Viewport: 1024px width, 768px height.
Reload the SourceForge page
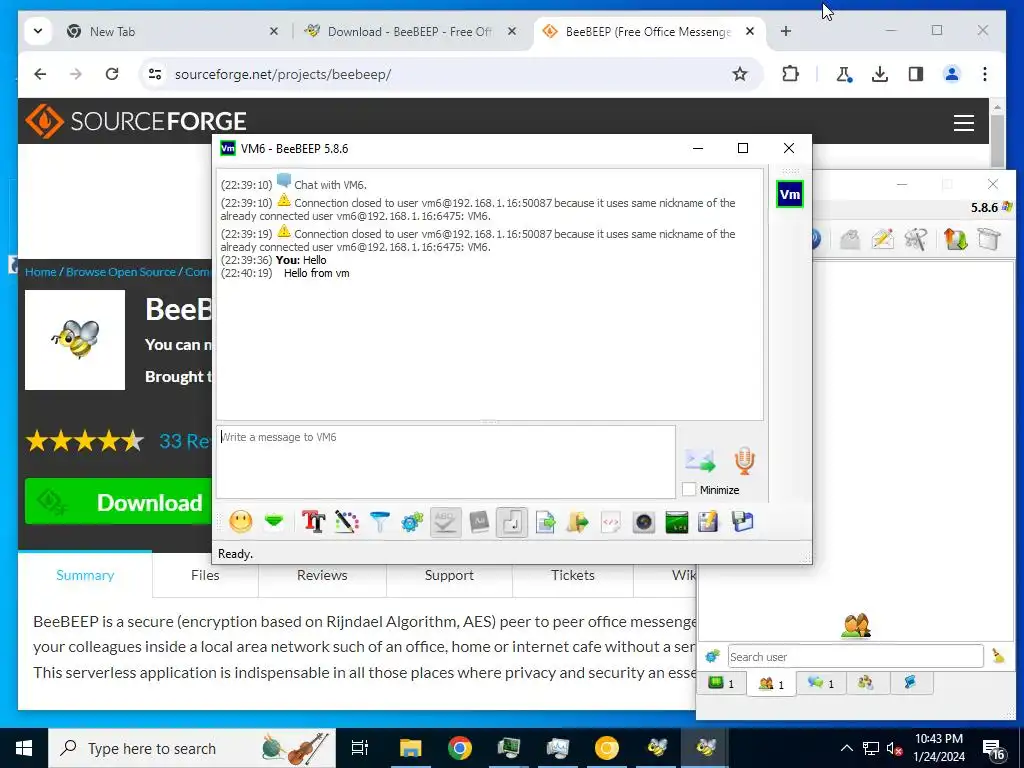pyautogui.click(x=112, y=74)
